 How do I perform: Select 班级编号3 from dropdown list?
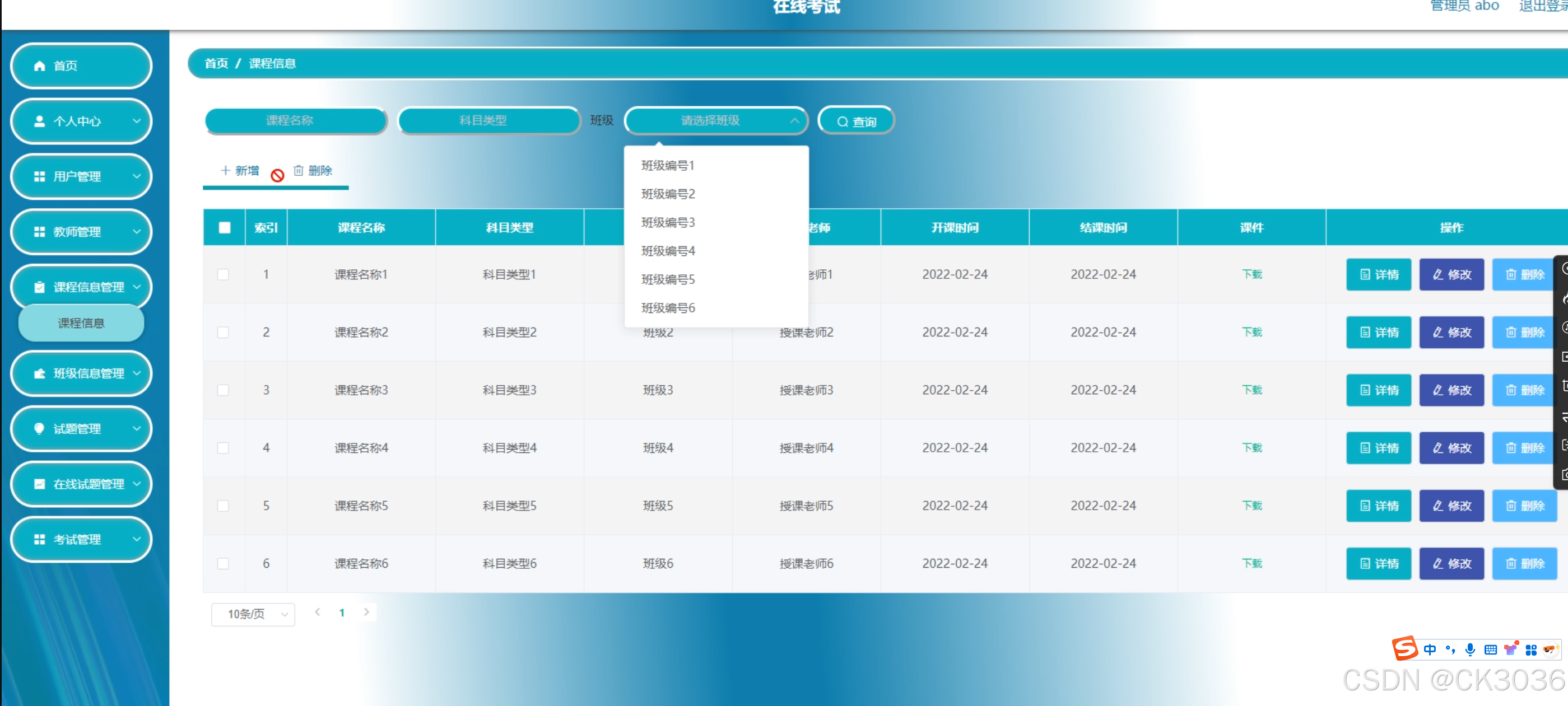(668, 223)
